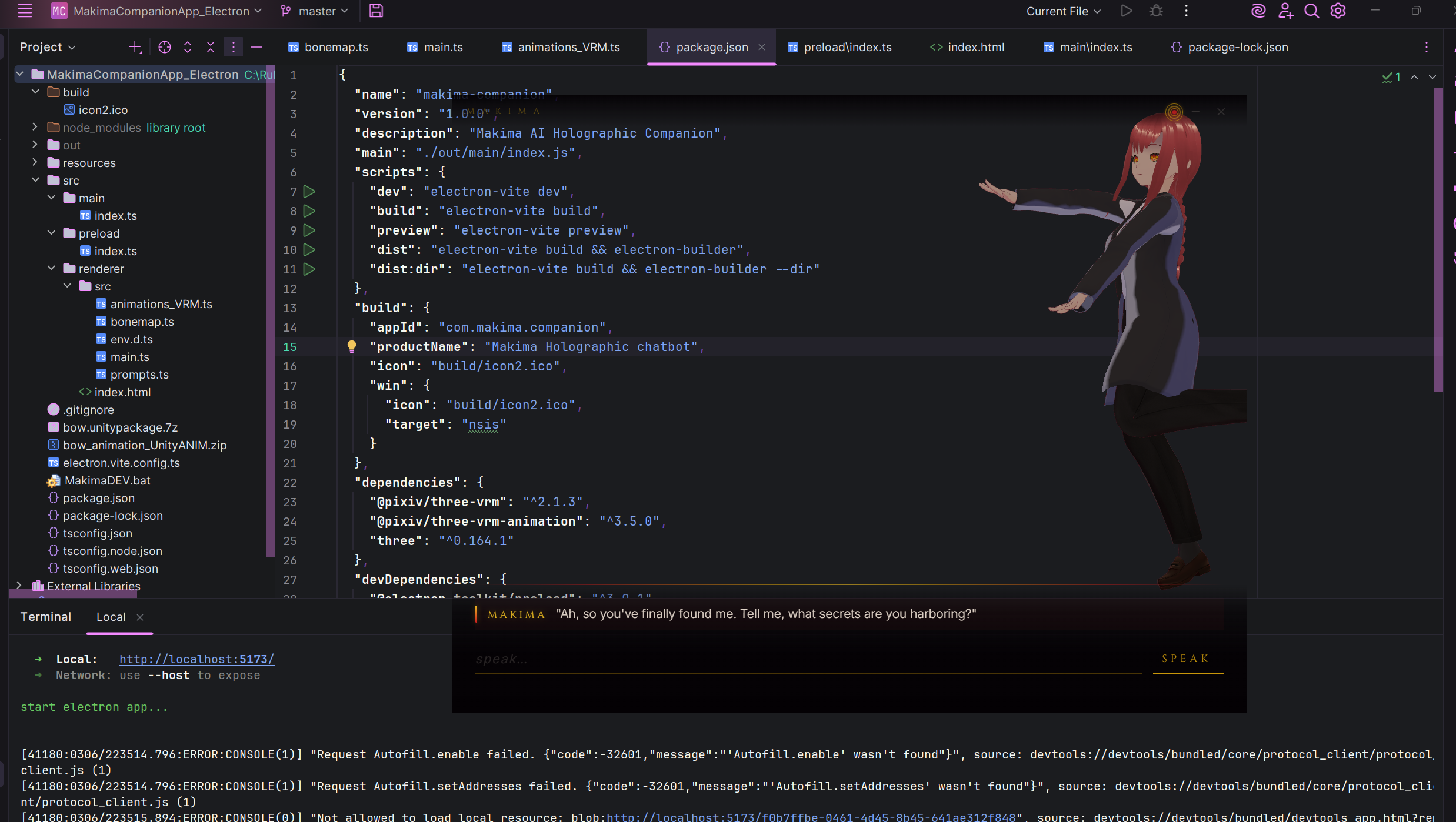
Task: Expand External Libraries node
Action: point(19,586)
